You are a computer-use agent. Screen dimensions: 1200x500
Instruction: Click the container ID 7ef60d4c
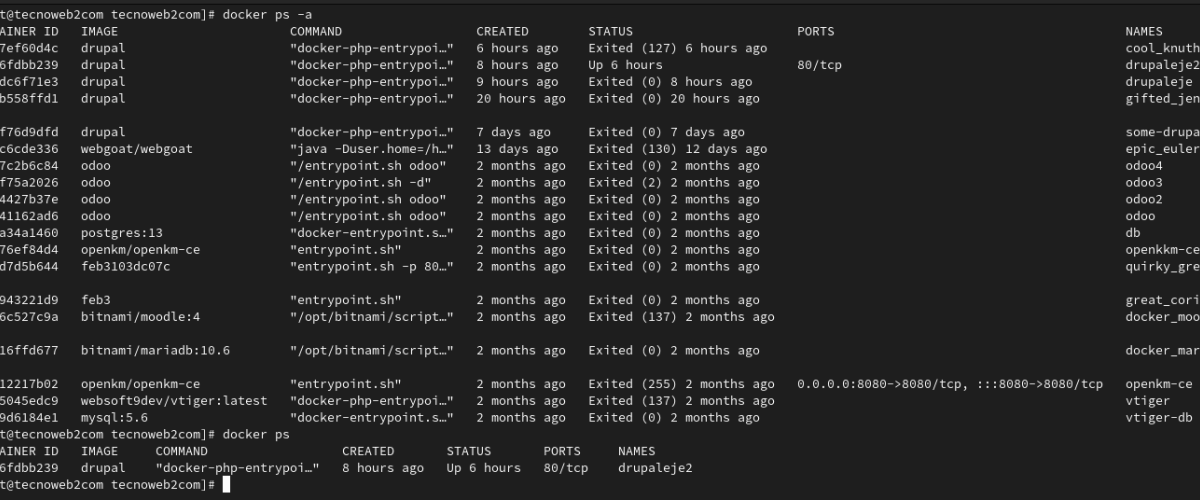coord(30,48)
